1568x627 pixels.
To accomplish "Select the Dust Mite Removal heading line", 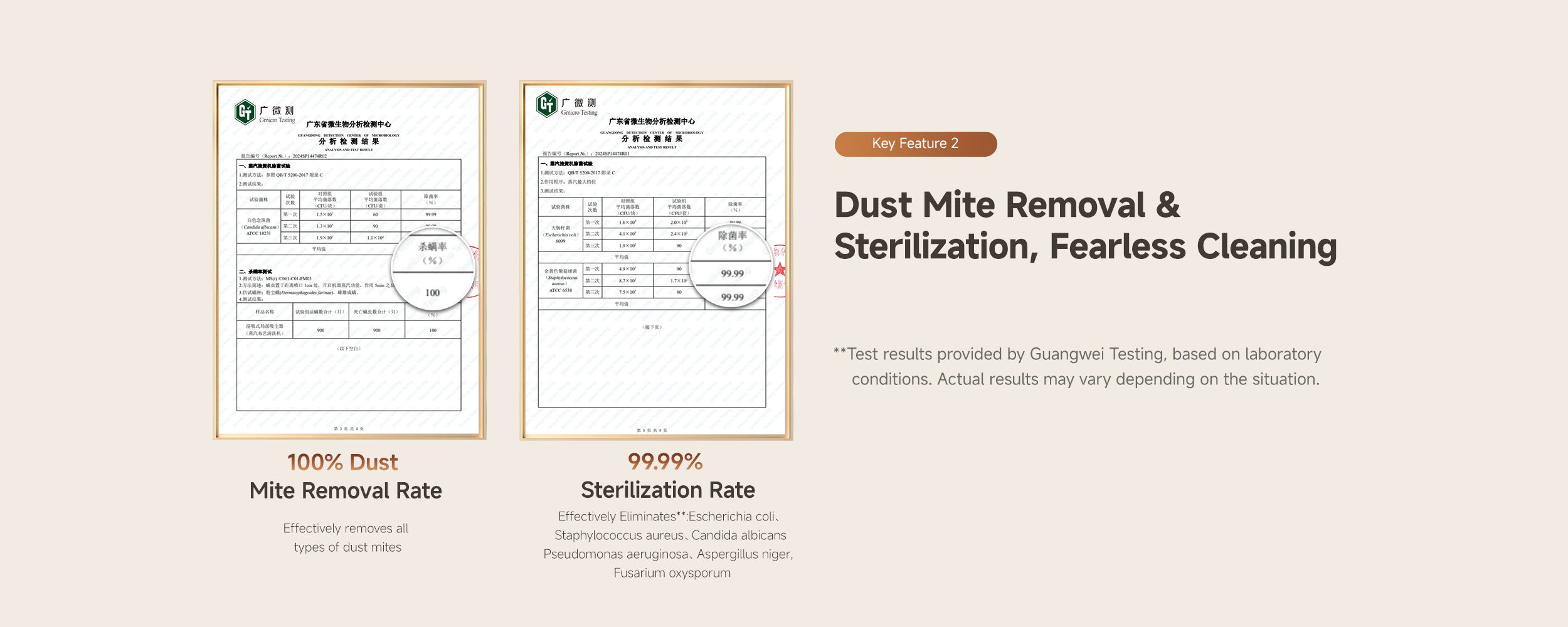I will pos(1007,205).
